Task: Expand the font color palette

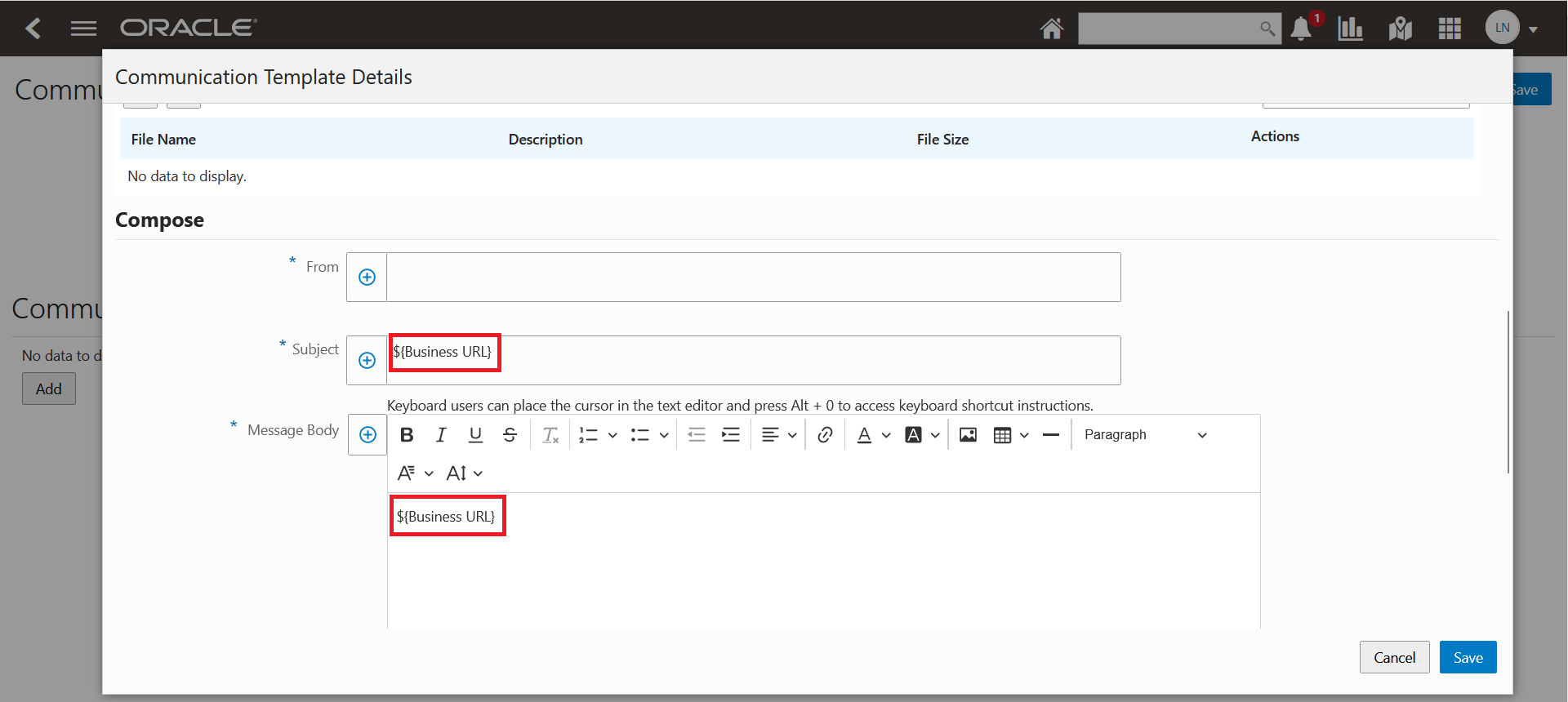Action: click(x=886, y=435)
